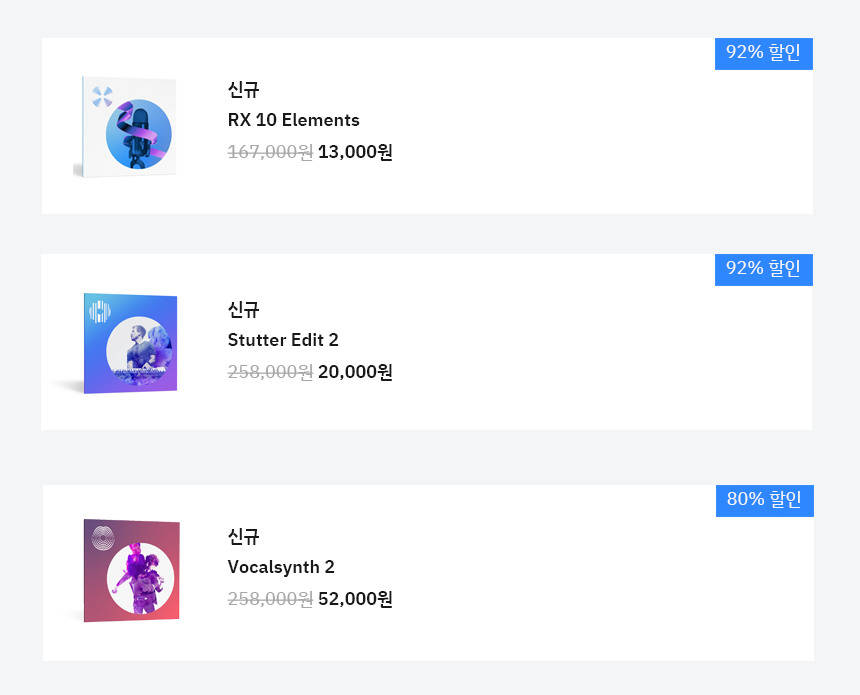Open the RX 10 Elements box image
860x695 pixels.
125,127
